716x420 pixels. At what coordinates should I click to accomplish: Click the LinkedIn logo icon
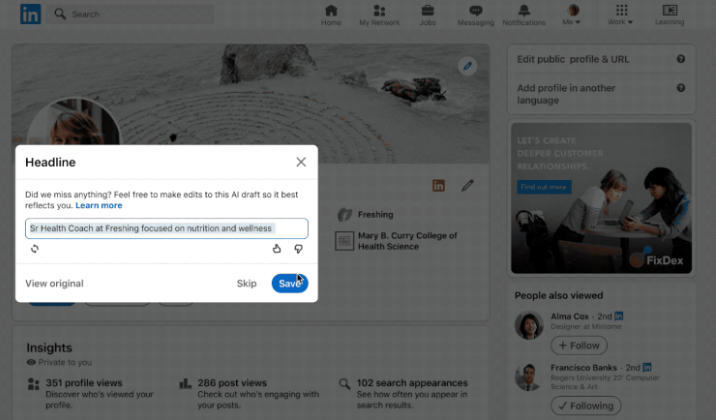click(31, 14)
